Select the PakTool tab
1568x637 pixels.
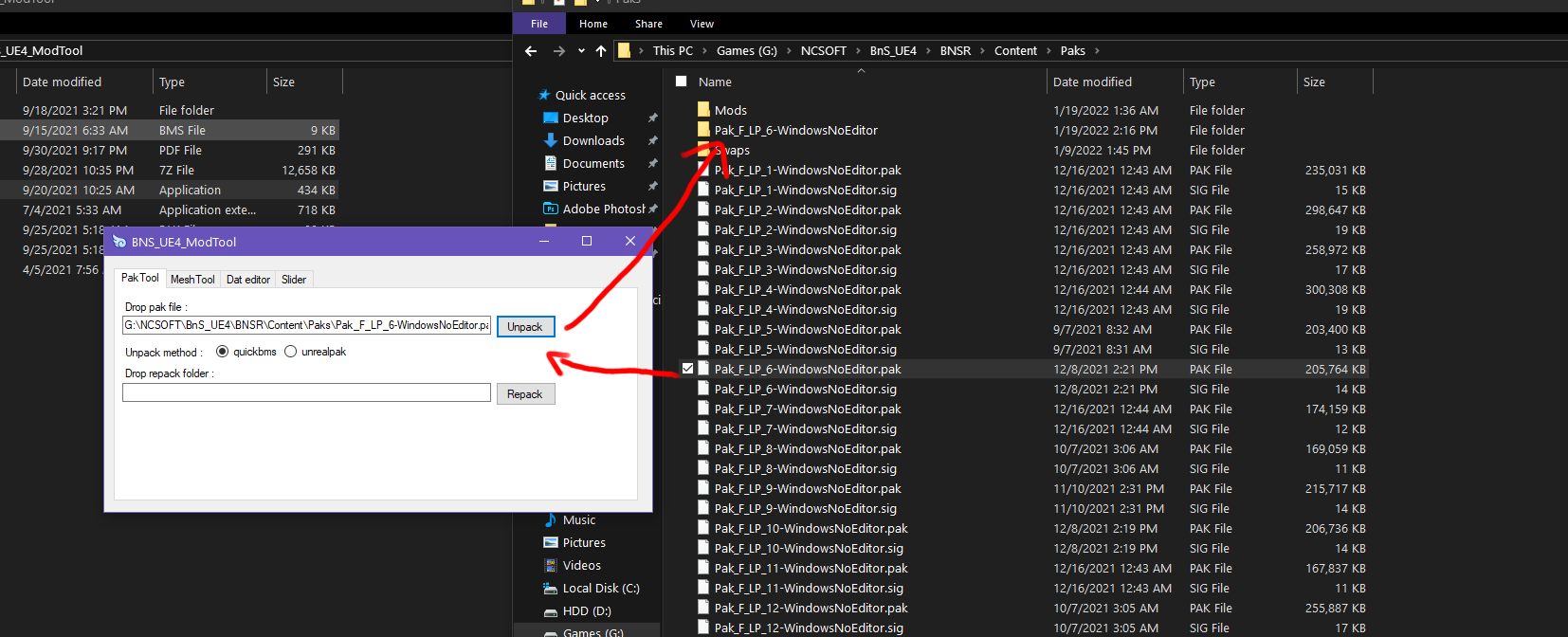(140, 278)
